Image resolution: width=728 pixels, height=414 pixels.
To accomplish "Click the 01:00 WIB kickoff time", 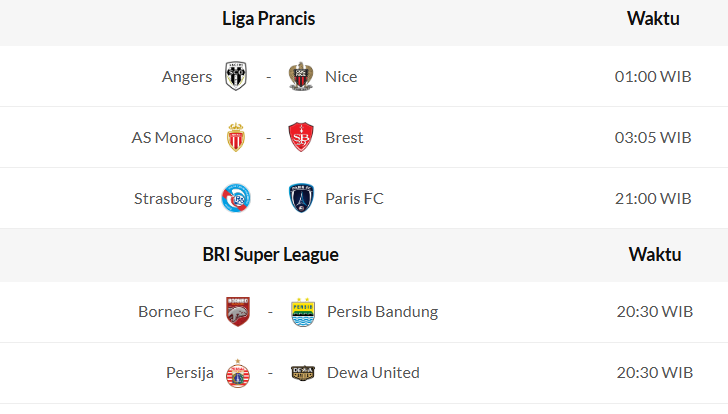I will pyautogui.click(x=653, y=76).
